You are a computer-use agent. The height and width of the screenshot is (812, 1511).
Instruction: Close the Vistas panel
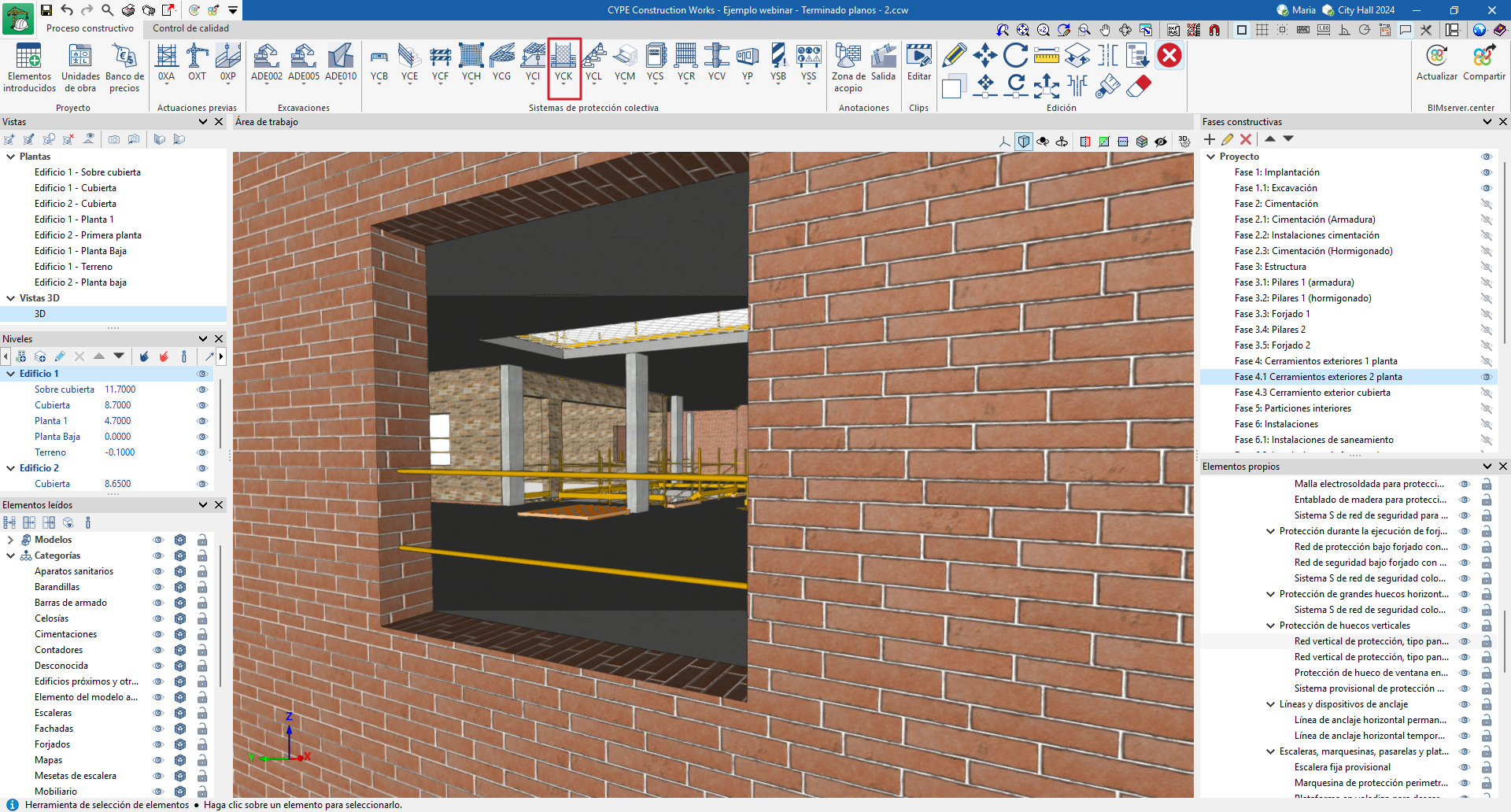pos(219,122)
